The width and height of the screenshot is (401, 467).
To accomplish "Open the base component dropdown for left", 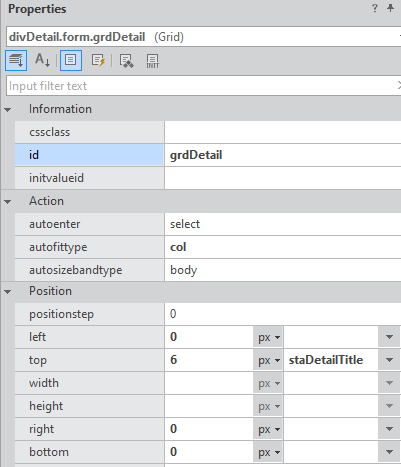I will (389, 337).
